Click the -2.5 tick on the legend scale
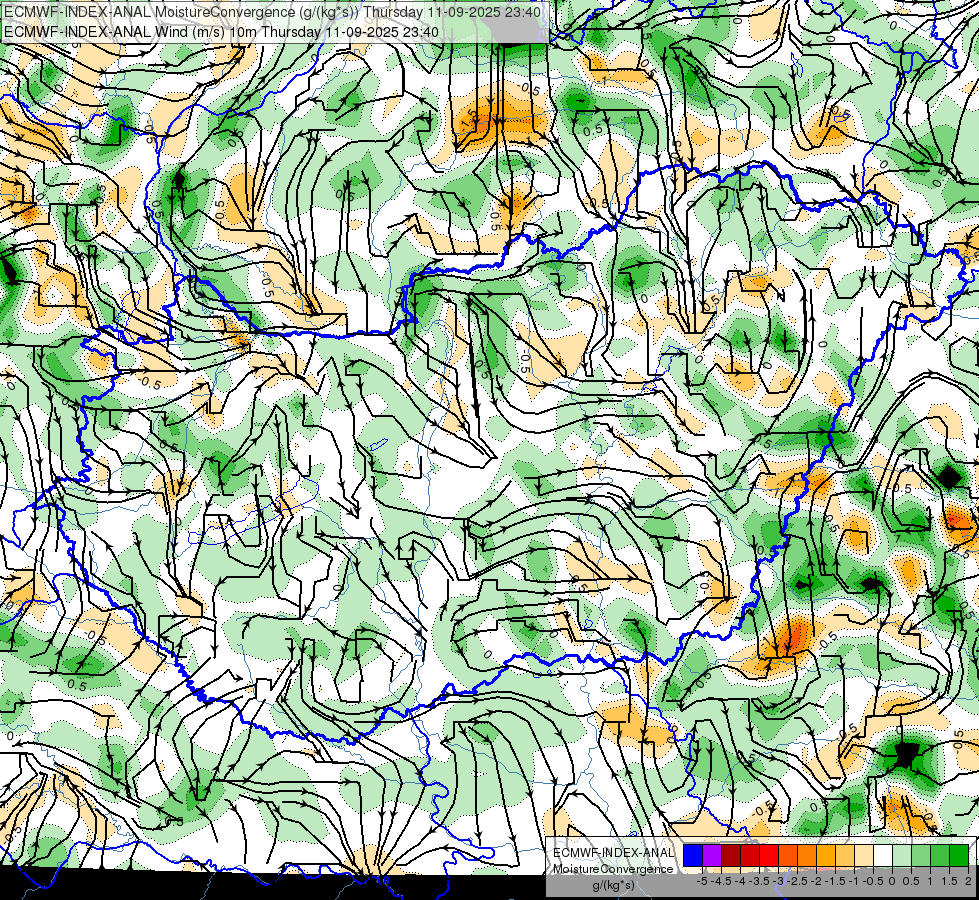Viewport: 979px width, 900px height. coord(797,881)
